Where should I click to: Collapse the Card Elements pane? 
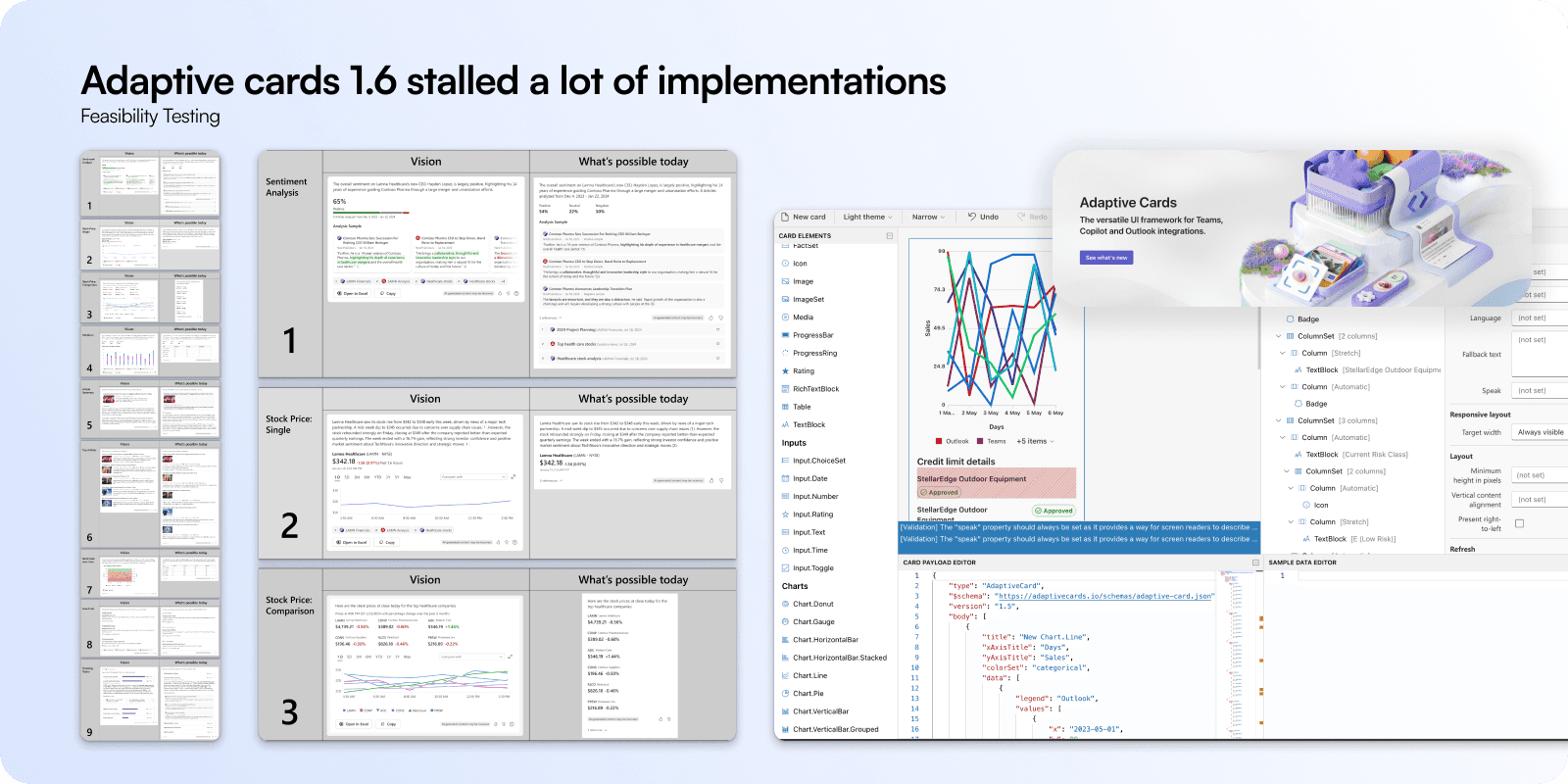click(x=890, y=236)
